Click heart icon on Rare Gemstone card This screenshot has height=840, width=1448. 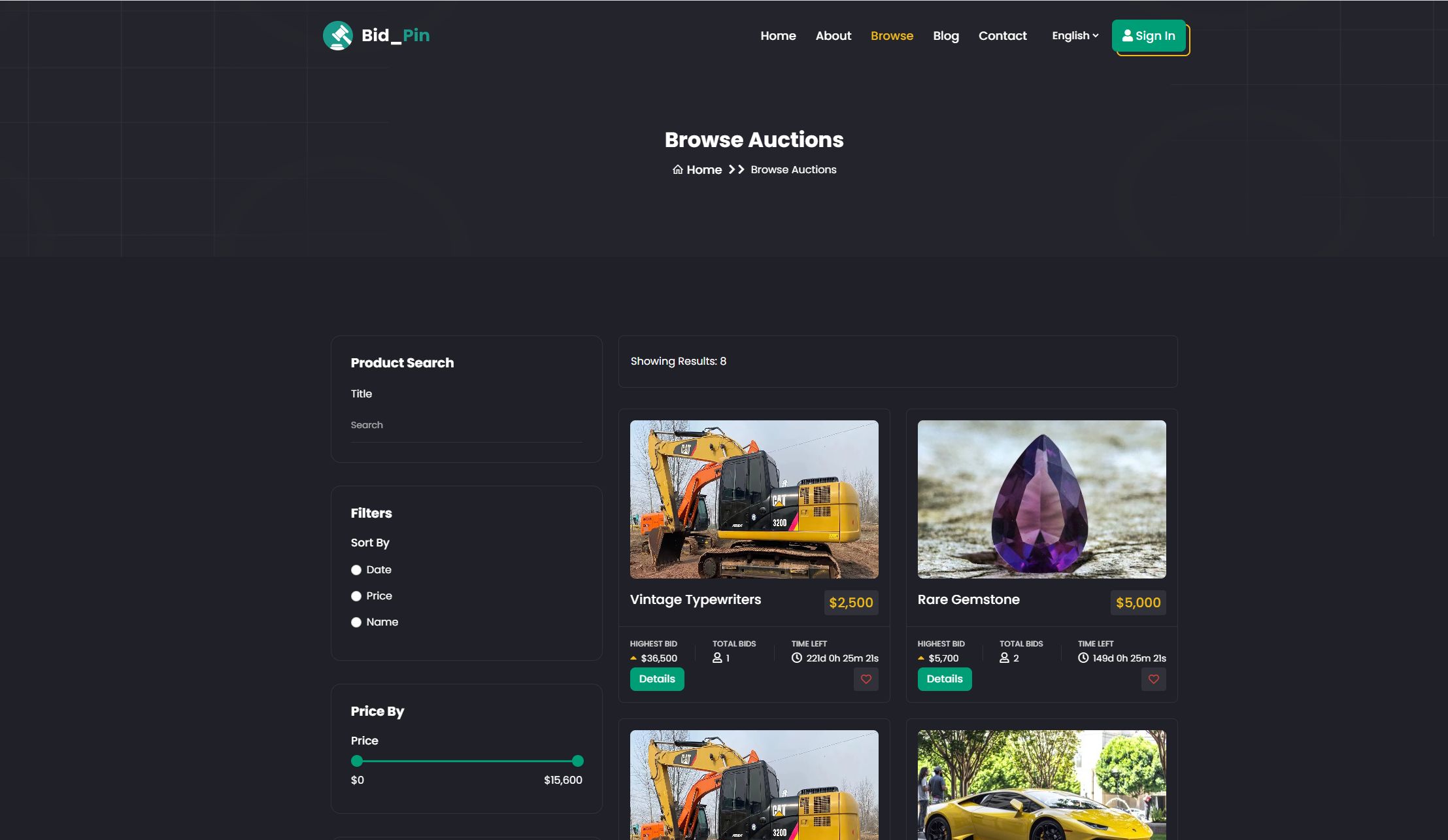1153,679
